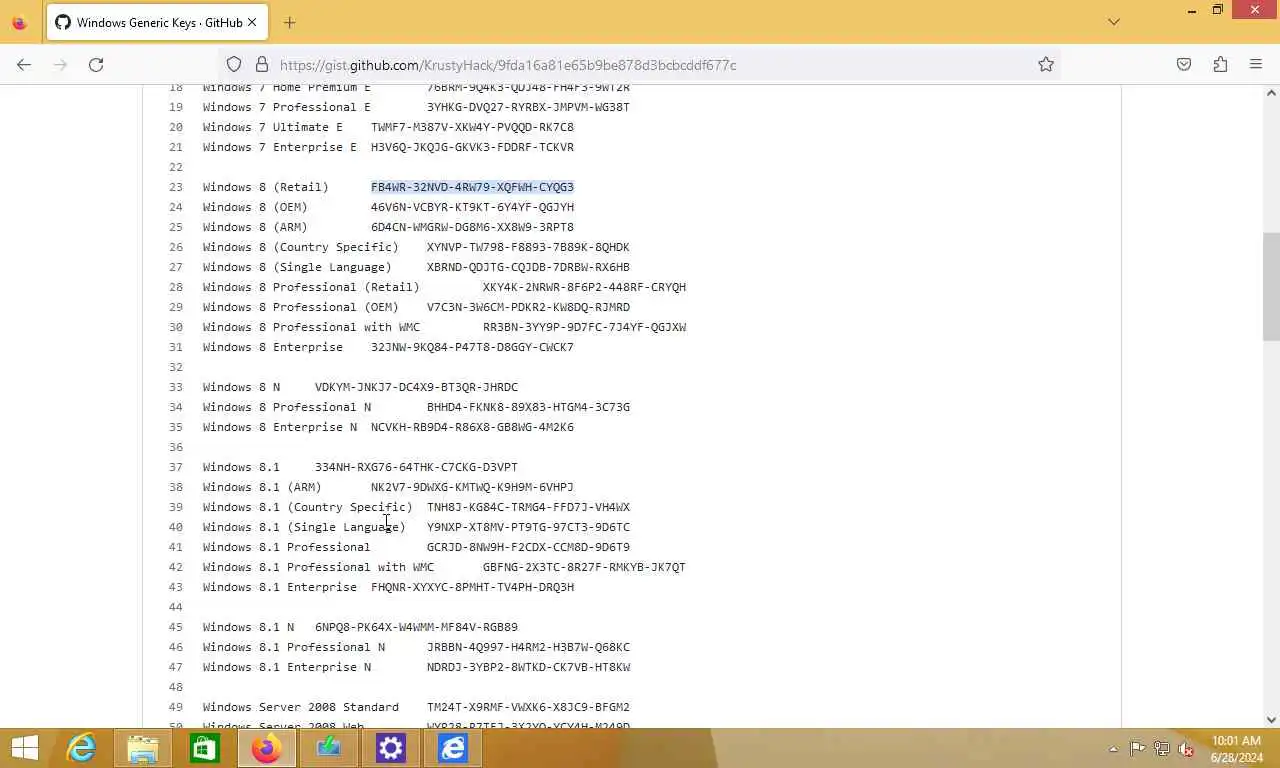Click line number 23 in gist
The image size is (1280, 768).
(x=176, y=187)
